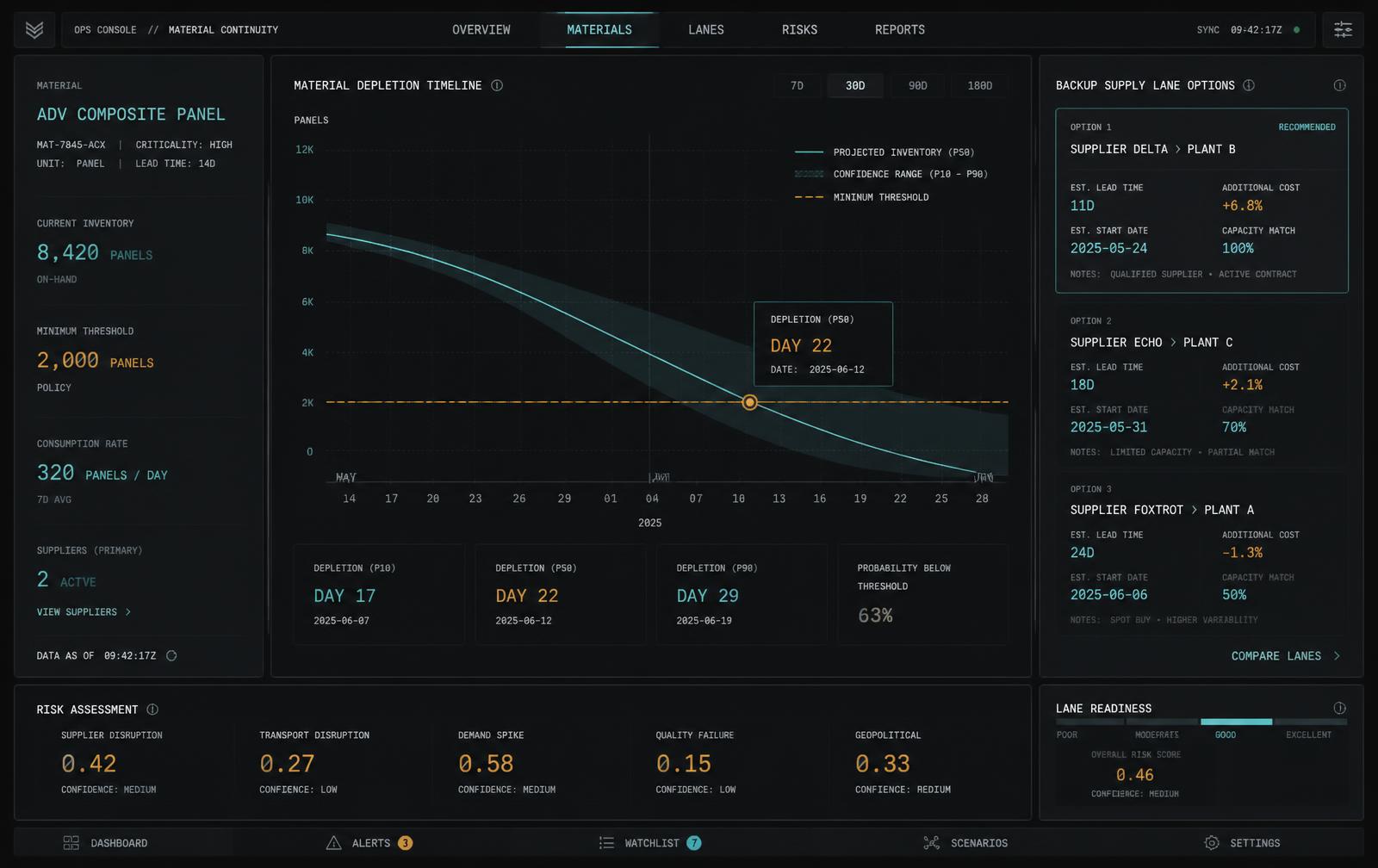Toggle Confidence Range (P10 - P90) legend entry
The image size is (1378, 868).
891,174
